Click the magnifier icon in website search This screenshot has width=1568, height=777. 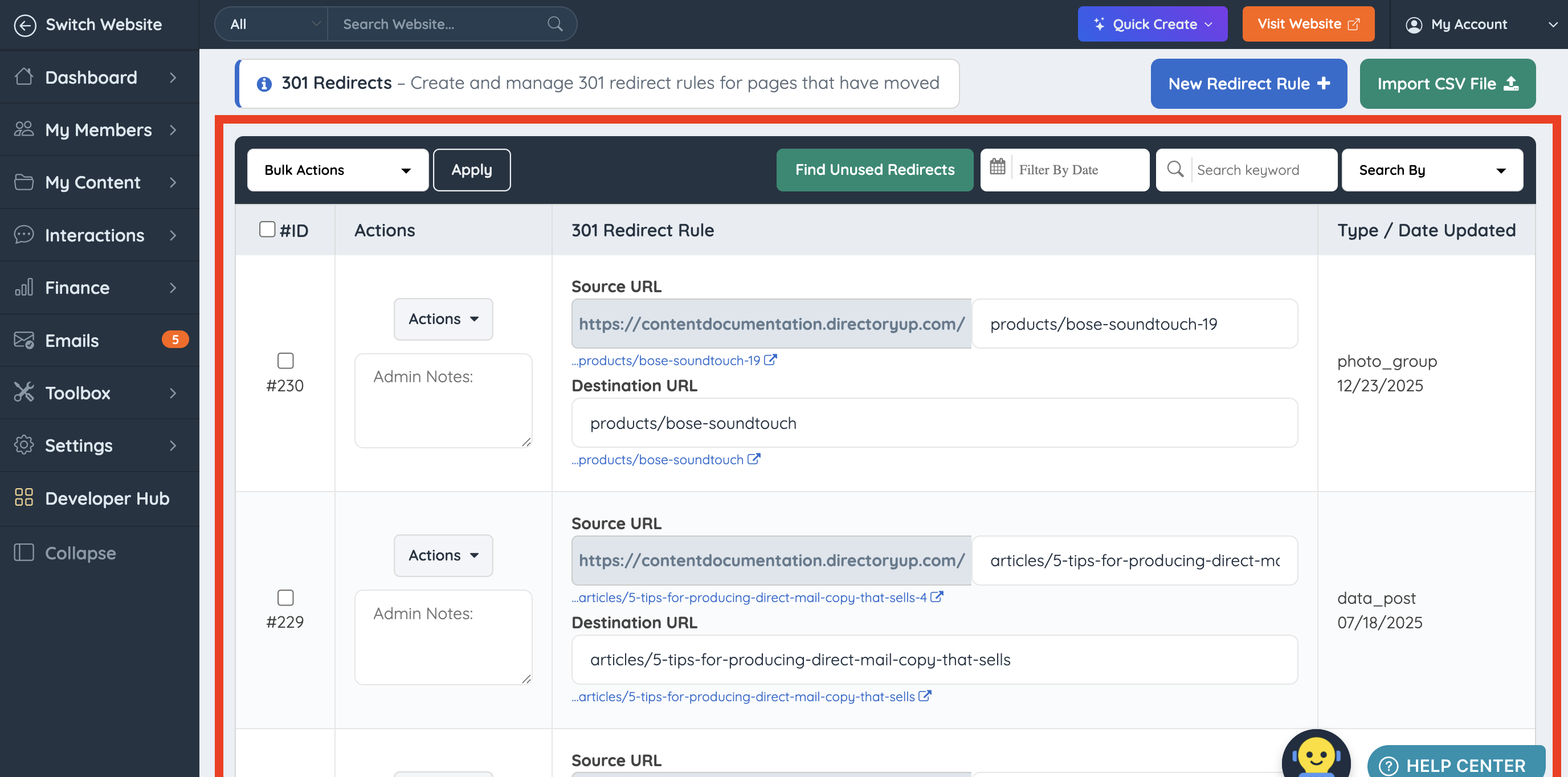point(554,24)
